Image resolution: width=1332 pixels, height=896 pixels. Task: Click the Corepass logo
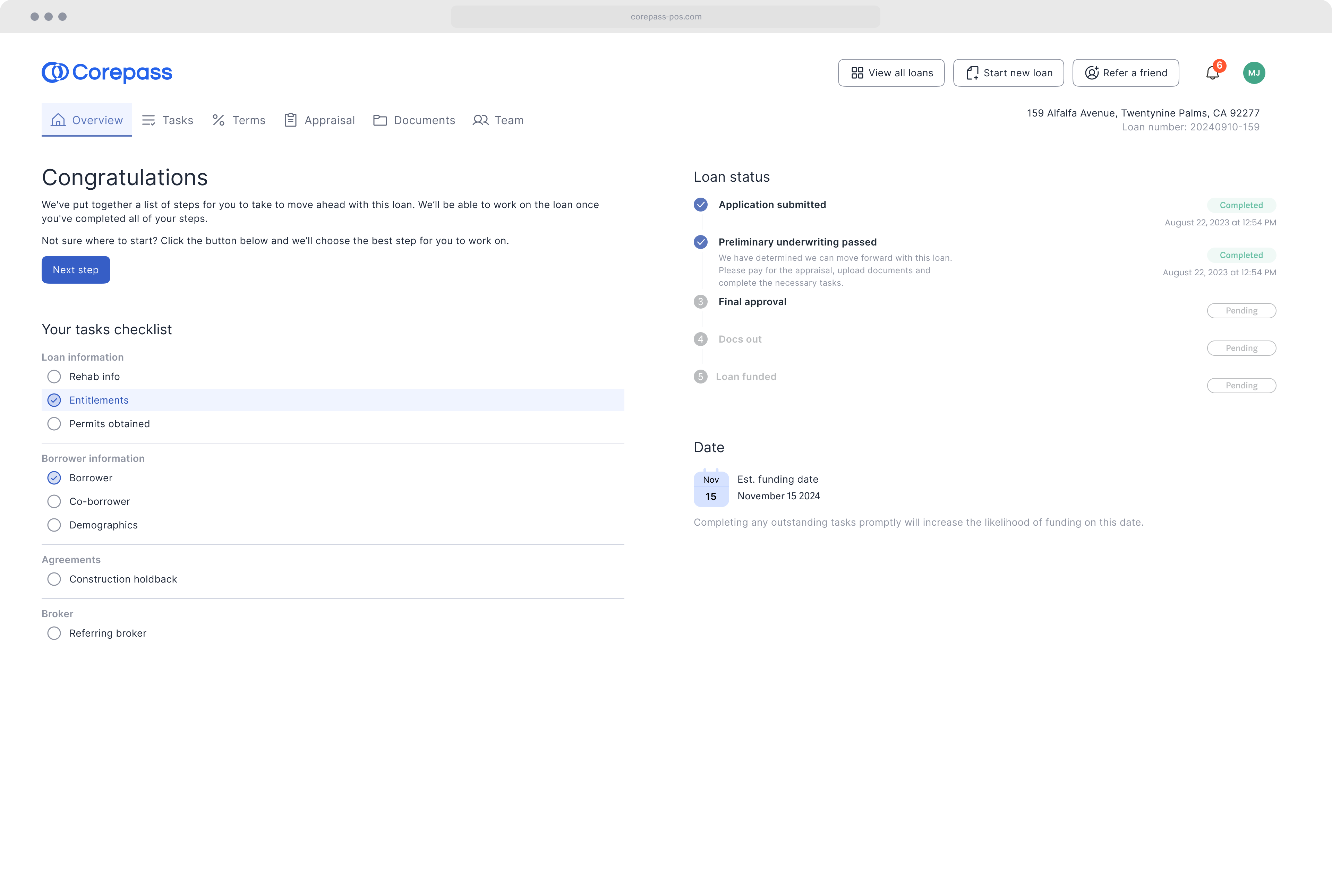(107, 72)
